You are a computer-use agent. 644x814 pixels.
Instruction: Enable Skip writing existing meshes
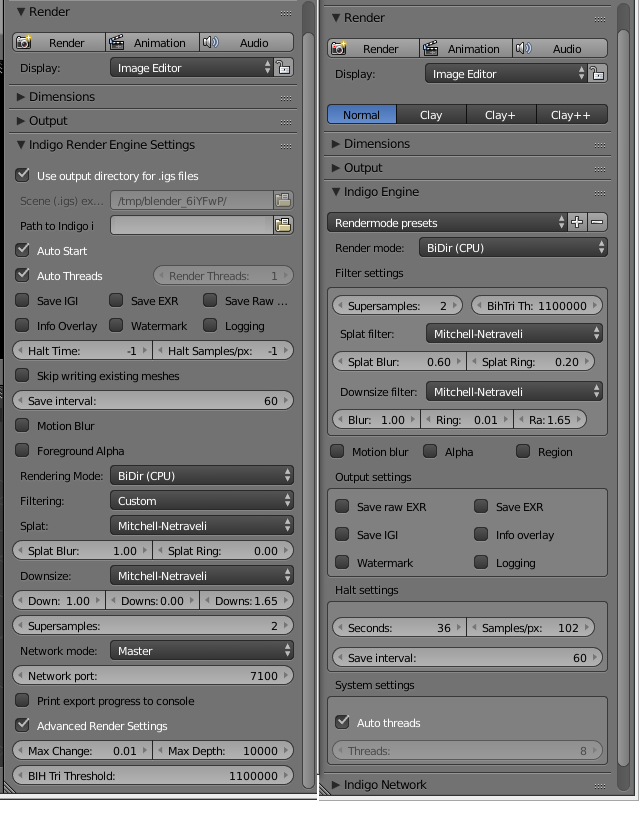(x=23, y=375)
